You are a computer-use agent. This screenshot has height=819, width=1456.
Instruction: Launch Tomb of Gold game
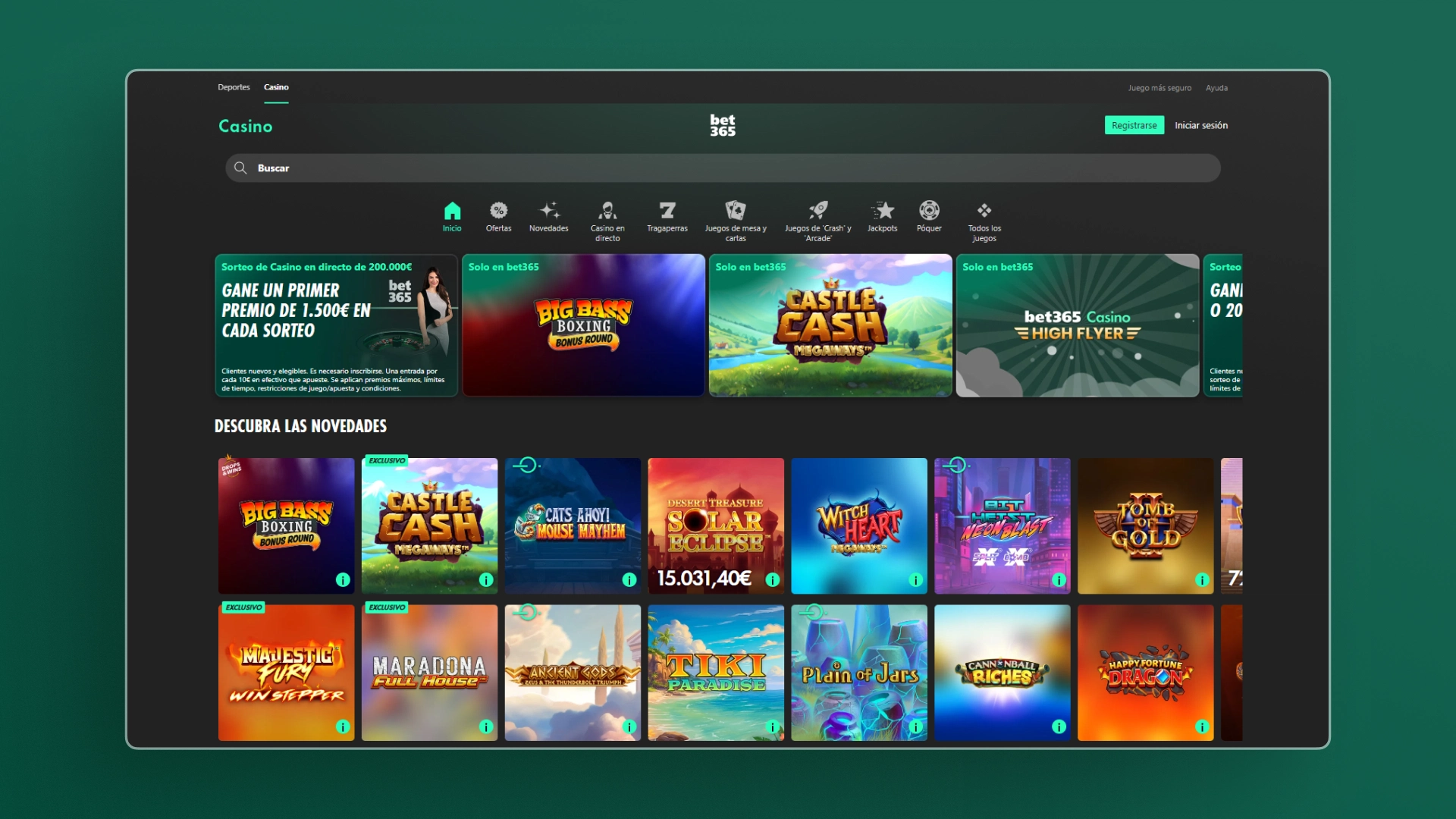coord(1145,526)
